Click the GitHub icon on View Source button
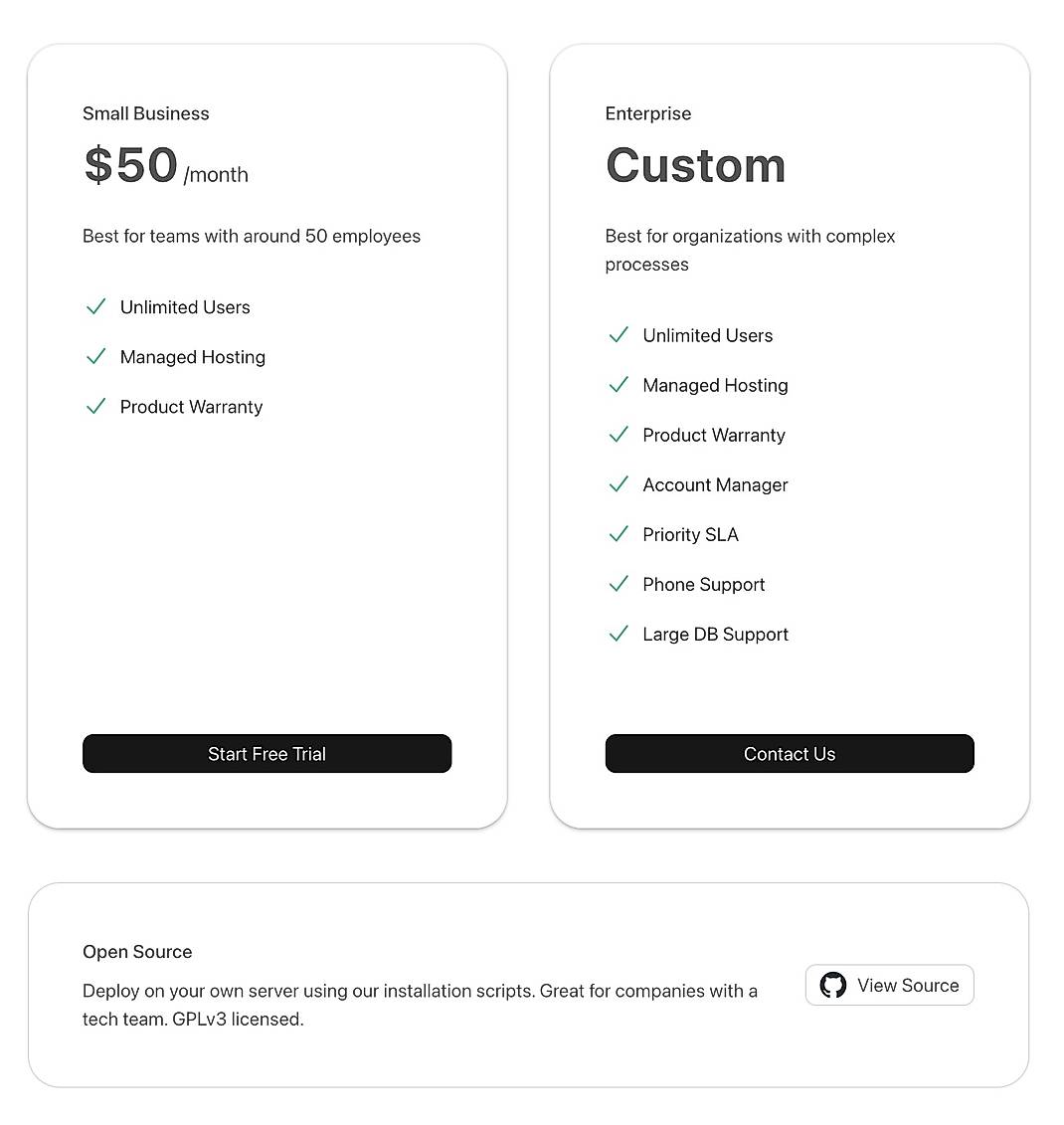1064x1125 pixels. click(x=831, y=985)
